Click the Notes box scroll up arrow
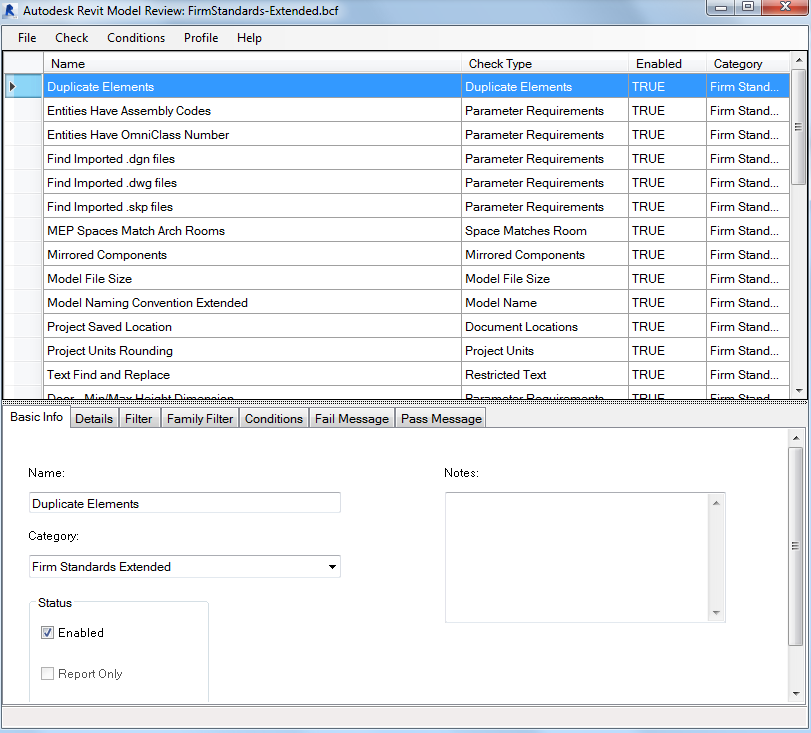This screenshot has width=811, height=733. tap(716, 503)
